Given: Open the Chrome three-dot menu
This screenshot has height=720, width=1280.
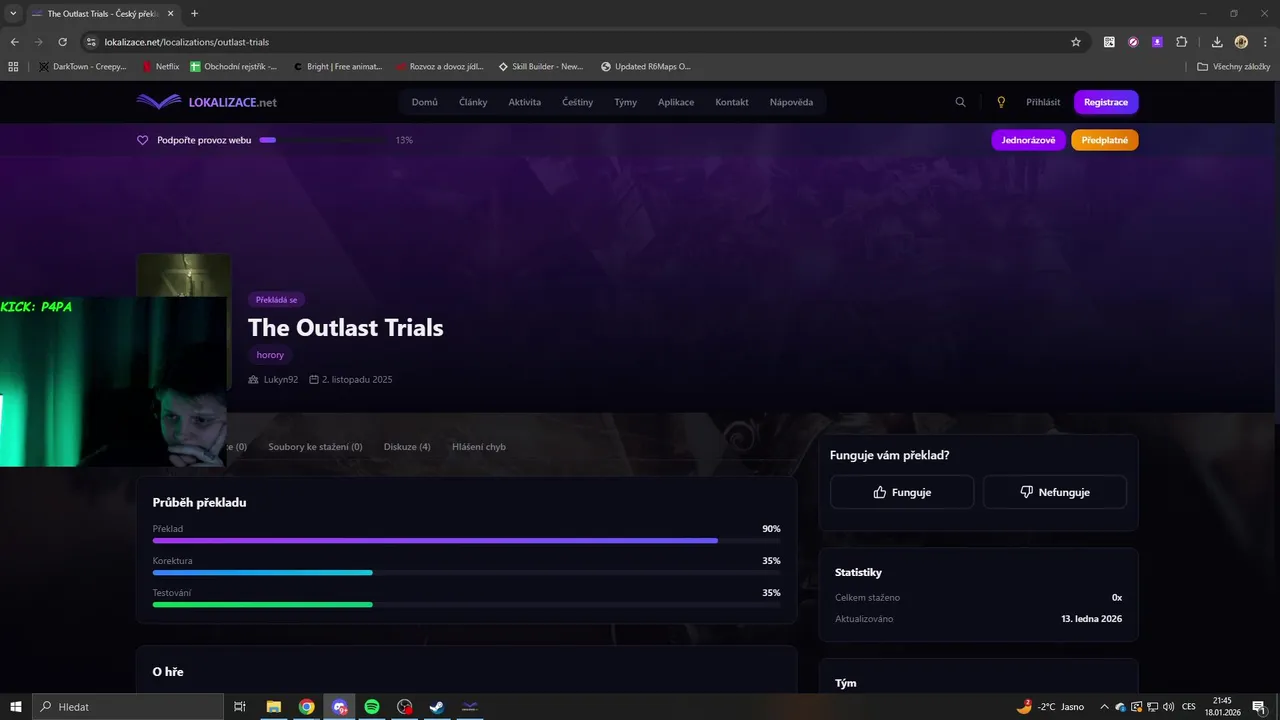Looking at the screenshot, I should (1263, 42).
